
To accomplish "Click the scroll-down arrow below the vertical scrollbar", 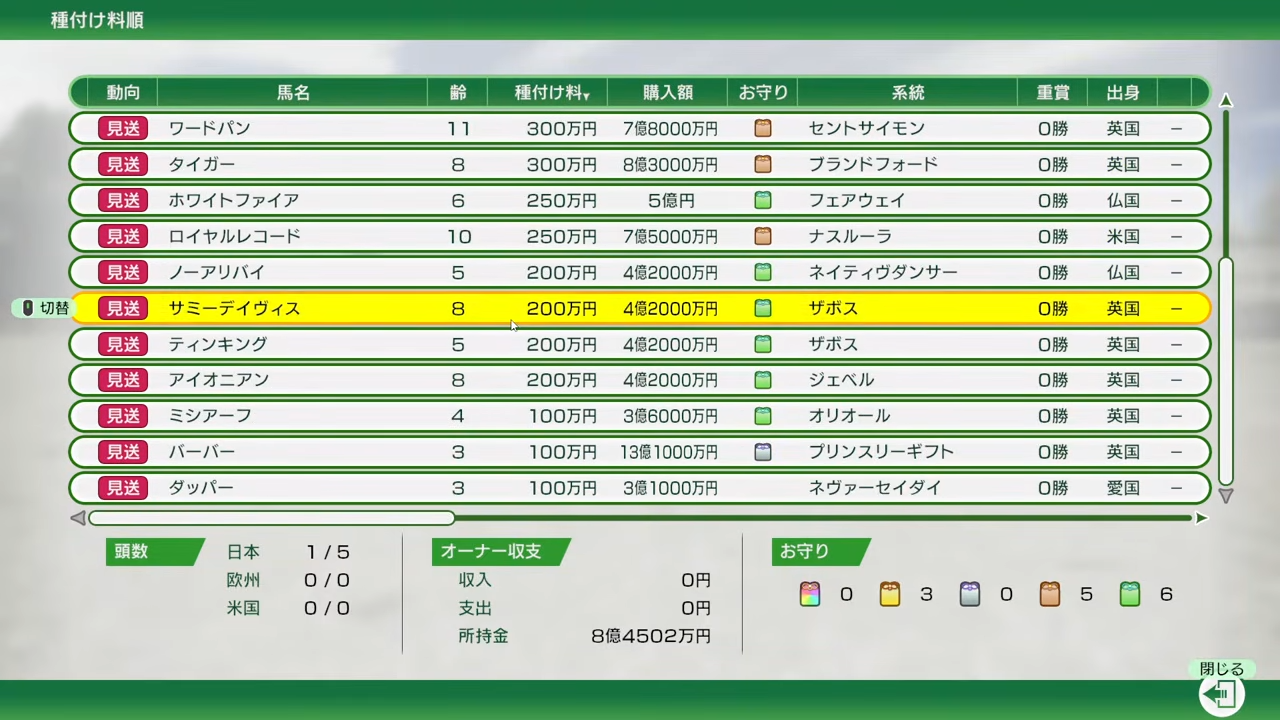I will (x=1226, y=496).
